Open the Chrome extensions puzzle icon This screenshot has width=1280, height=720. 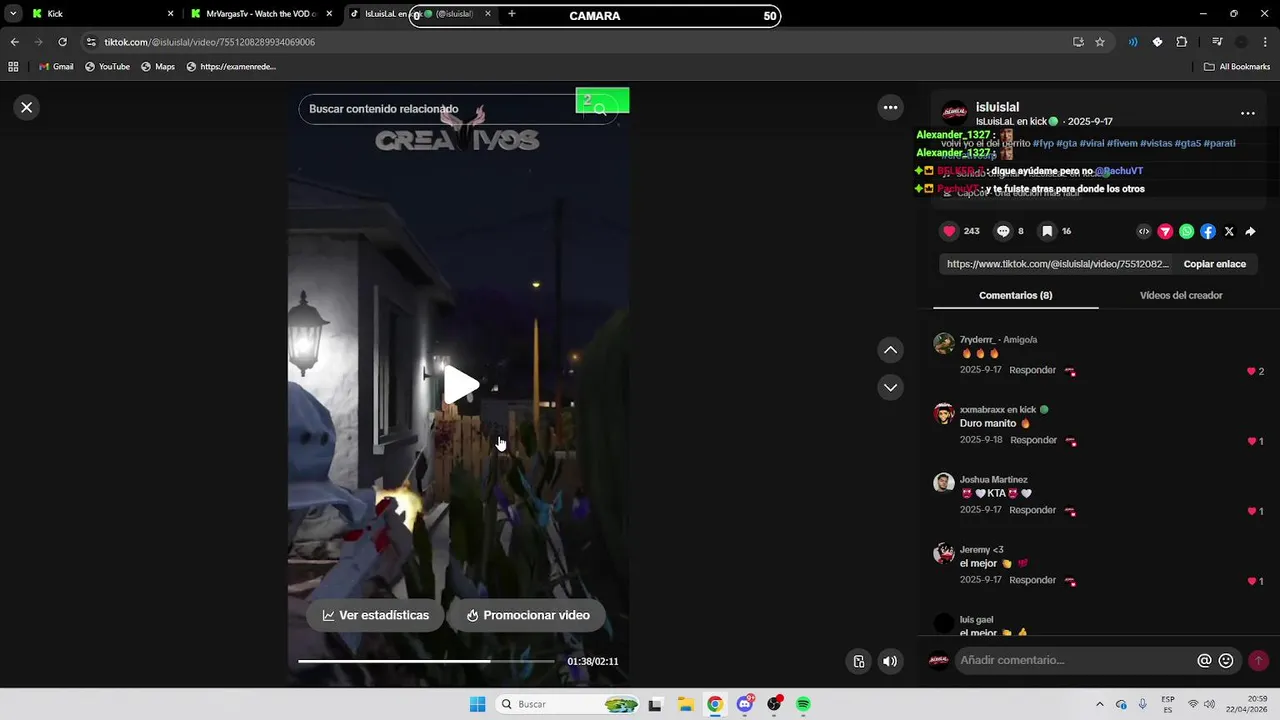(1181, 42)
